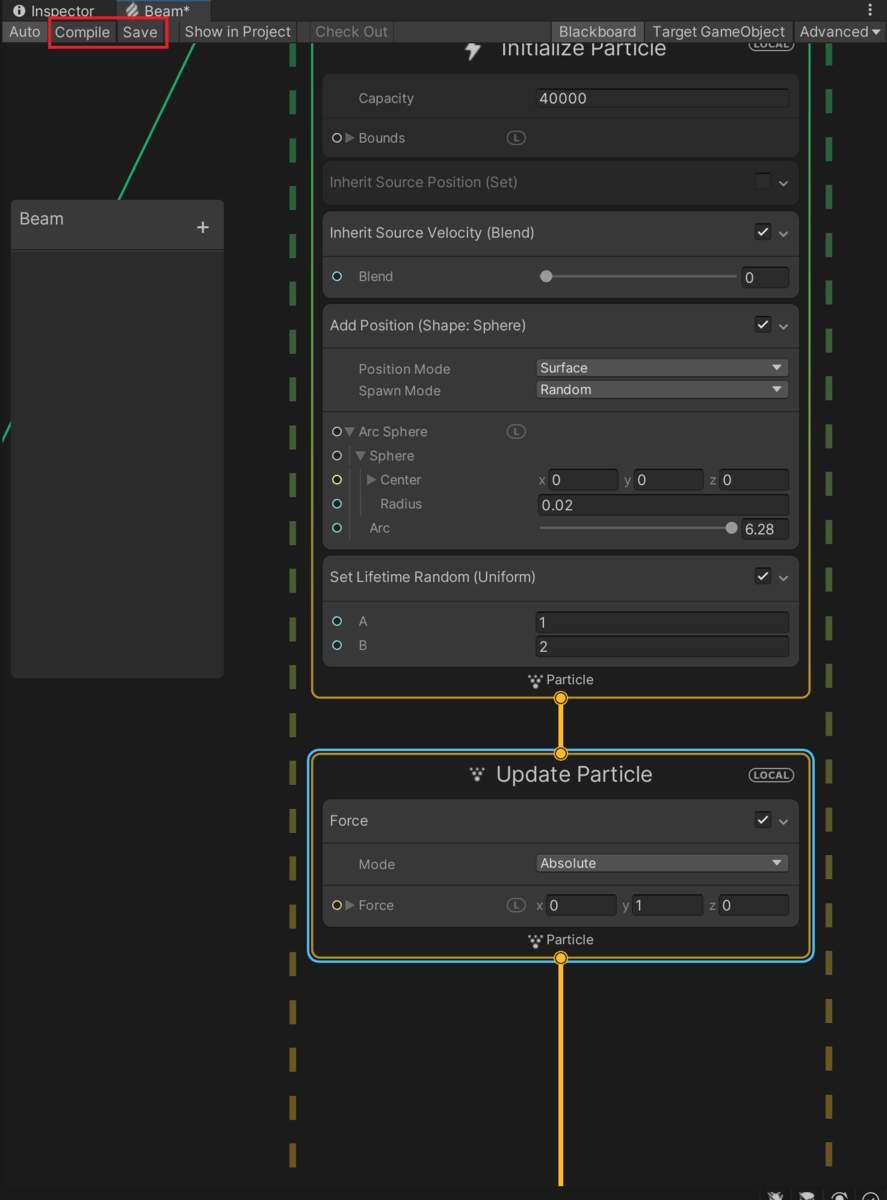Click the Update Particle title
The image size is (887, 1200).
click(574, 774)
